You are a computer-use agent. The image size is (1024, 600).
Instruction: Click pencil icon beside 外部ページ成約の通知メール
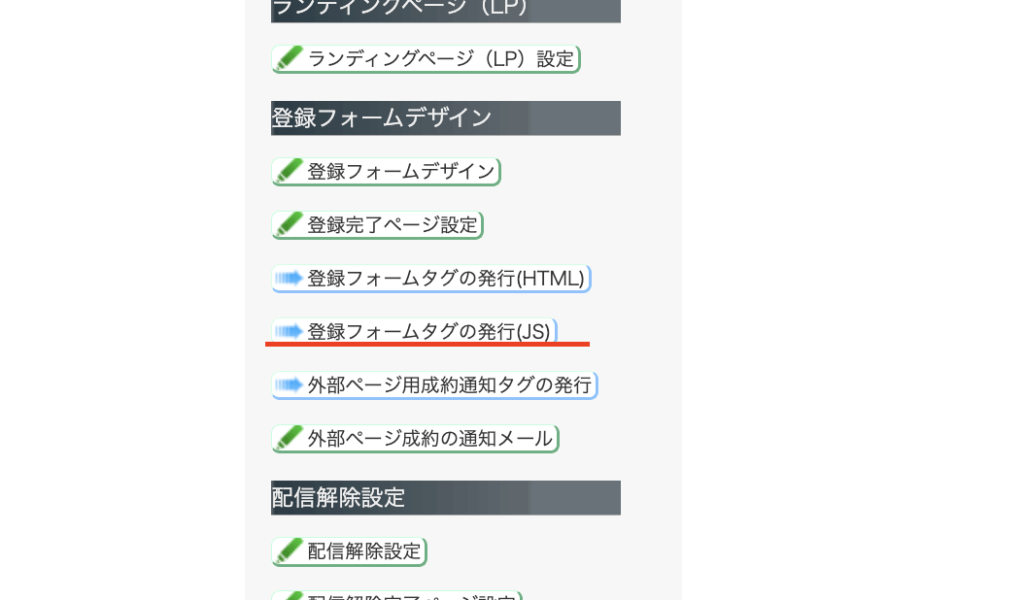click(x=289, y=438)
